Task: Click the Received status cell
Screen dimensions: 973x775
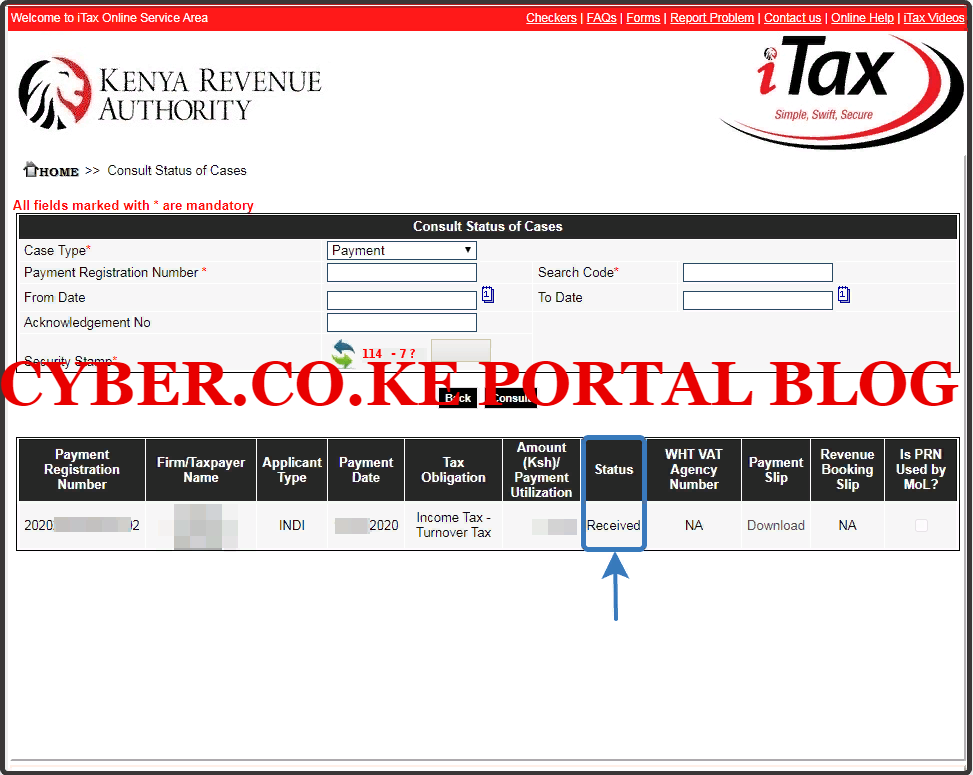Action: click(x=614, y=526)
